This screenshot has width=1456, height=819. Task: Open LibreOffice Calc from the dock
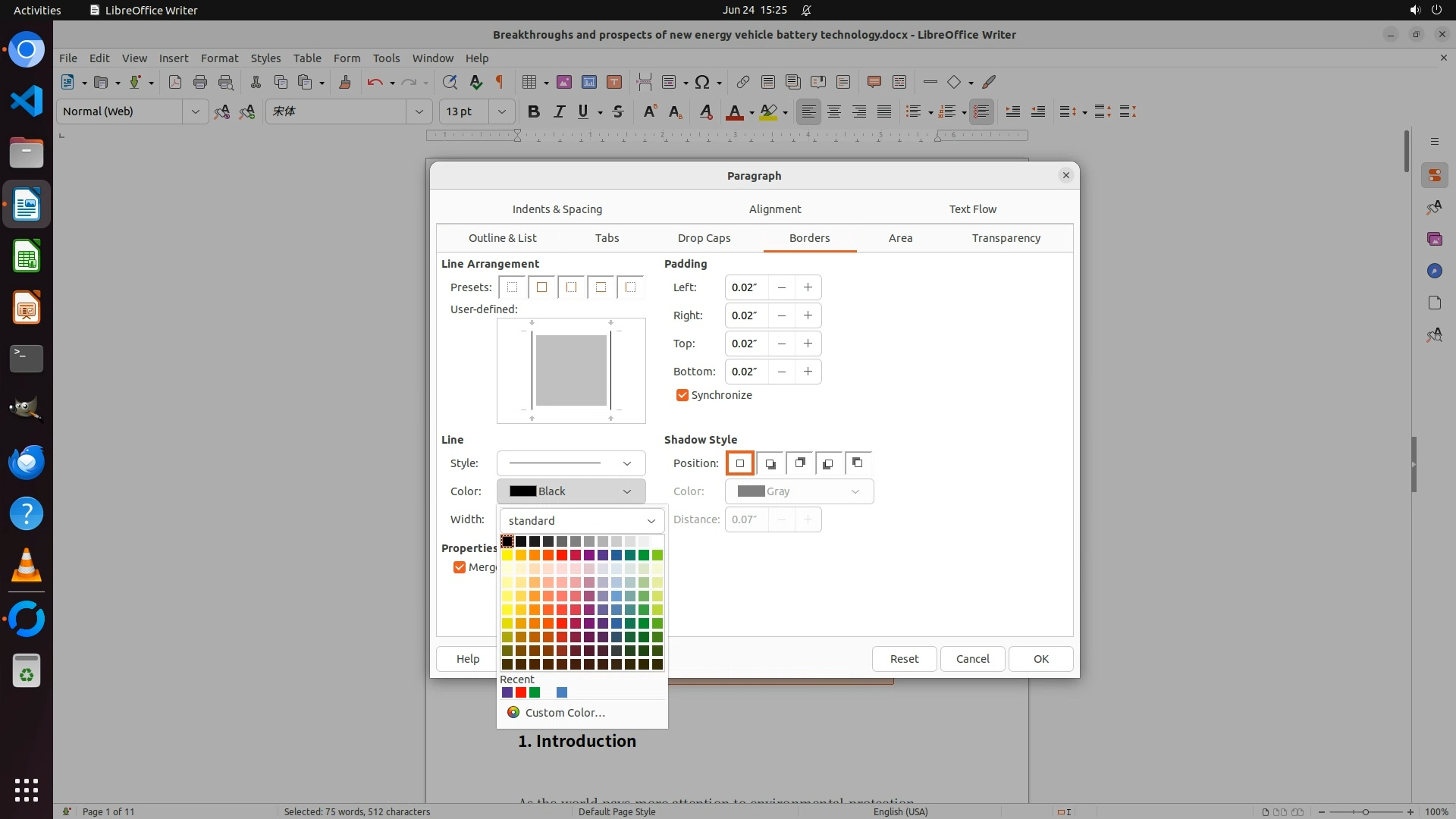27,257
